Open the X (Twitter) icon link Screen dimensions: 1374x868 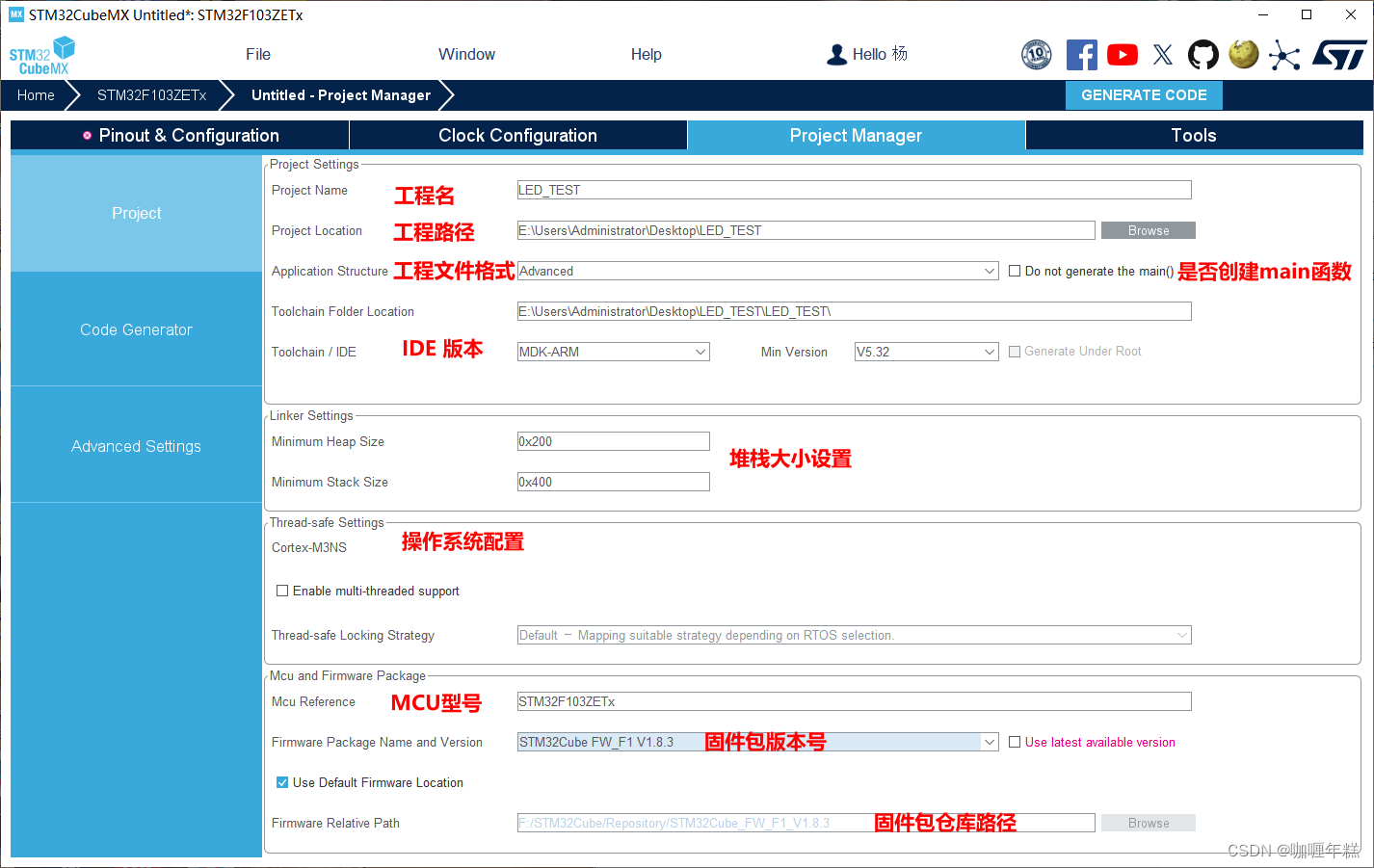click(x=1163, y=55)
